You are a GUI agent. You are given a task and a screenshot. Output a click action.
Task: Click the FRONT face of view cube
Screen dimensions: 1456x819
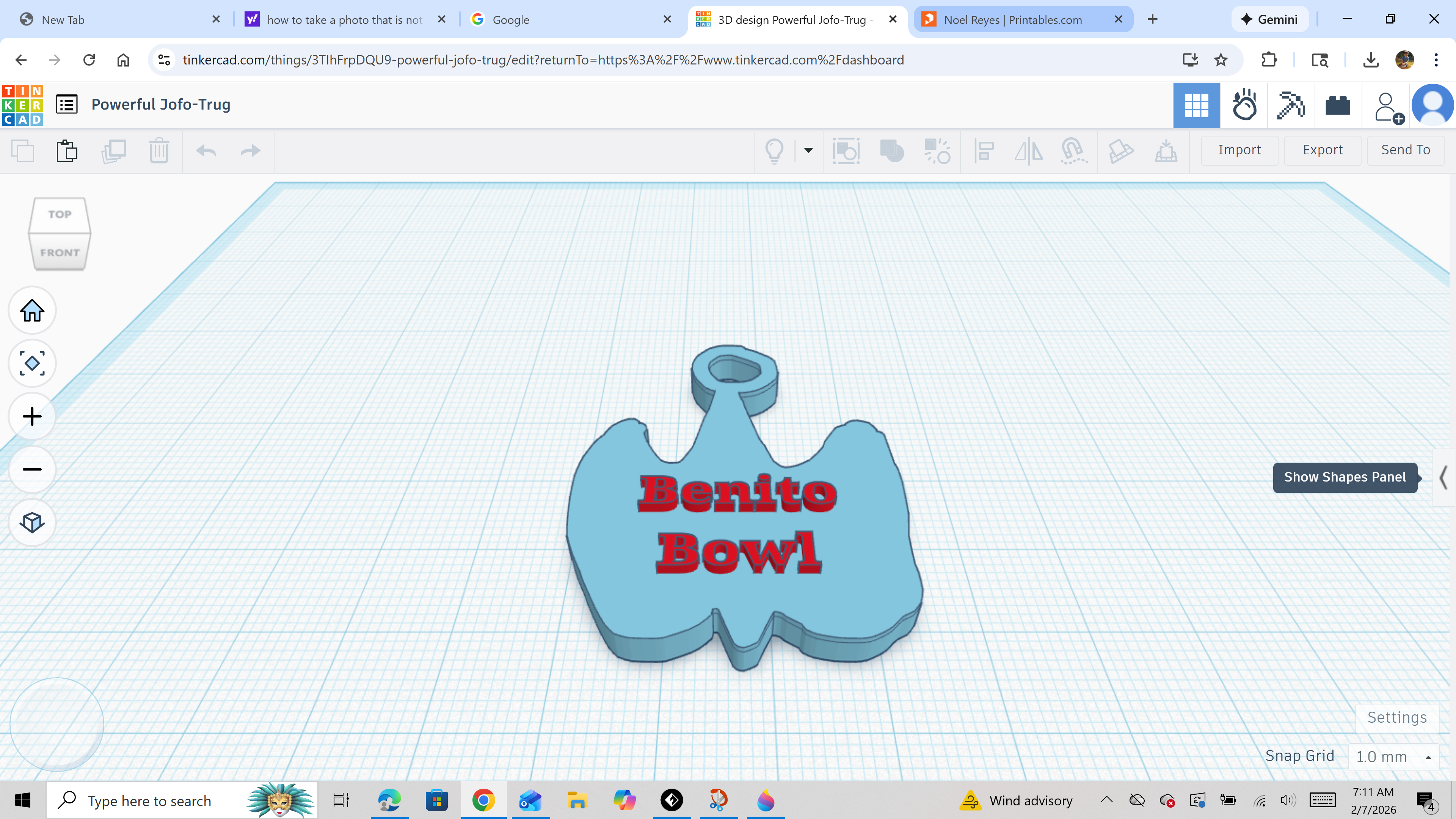tap(60, 253)
